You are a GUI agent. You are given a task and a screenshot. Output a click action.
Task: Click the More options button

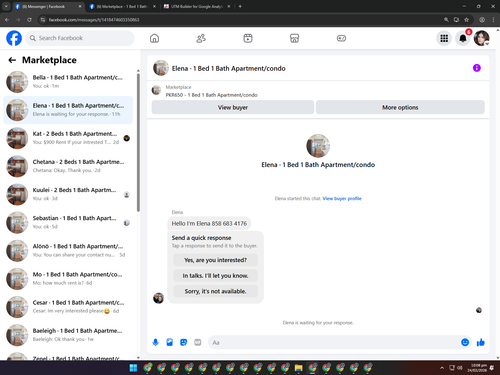[400, 107]
